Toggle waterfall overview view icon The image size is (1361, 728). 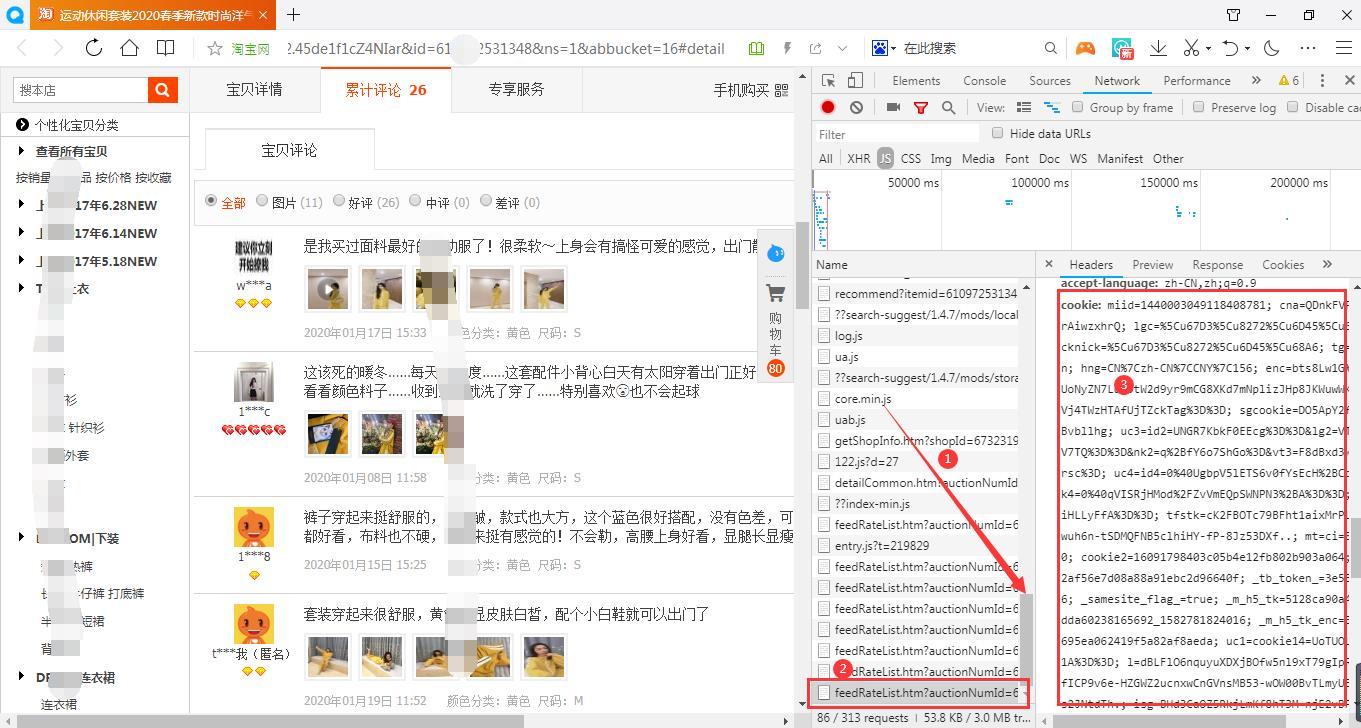tap(1051, 107)
